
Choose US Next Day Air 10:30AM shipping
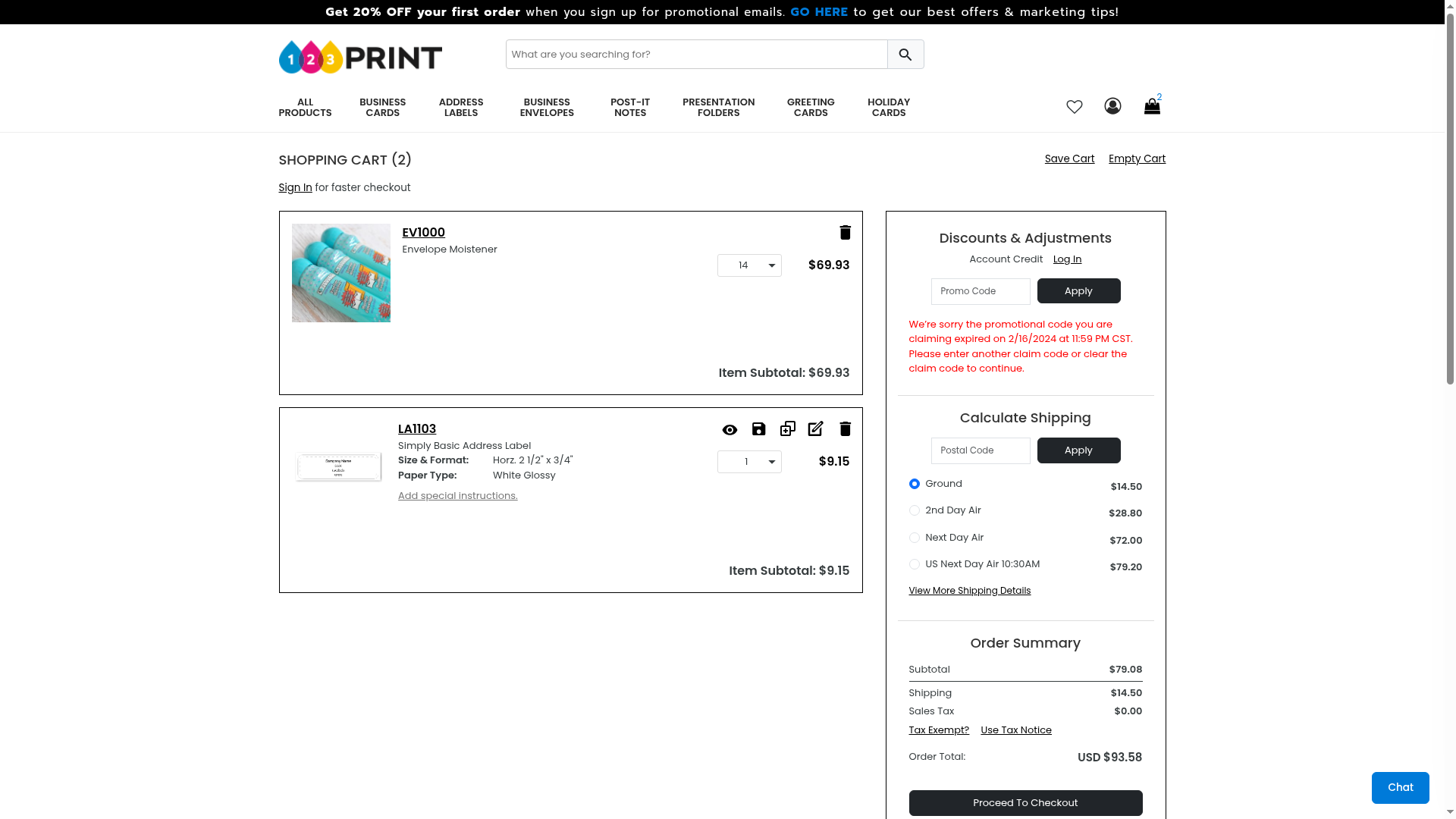click(x=915, y=564)
